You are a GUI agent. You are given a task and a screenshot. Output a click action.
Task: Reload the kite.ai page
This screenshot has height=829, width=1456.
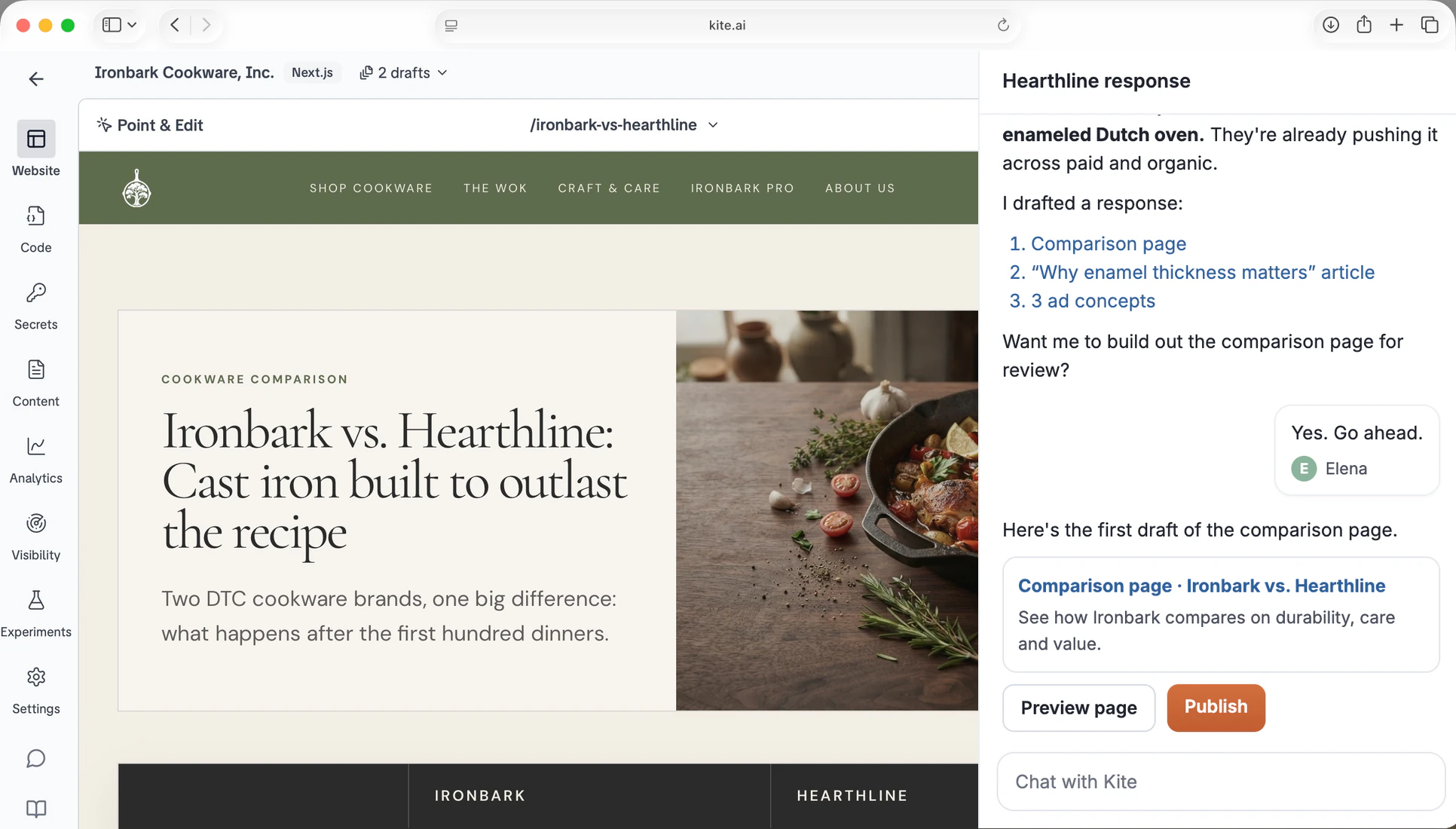pyautogui.click(x=1003, y=25)
